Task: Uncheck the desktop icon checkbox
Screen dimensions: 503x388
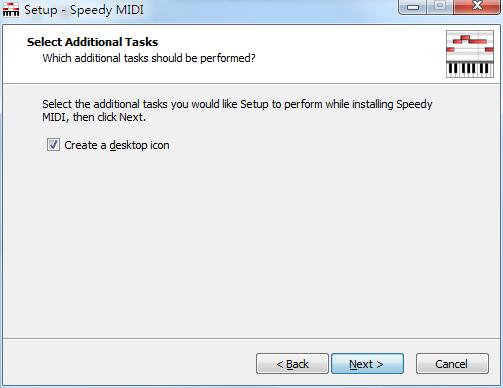Action: coord(53,145)
